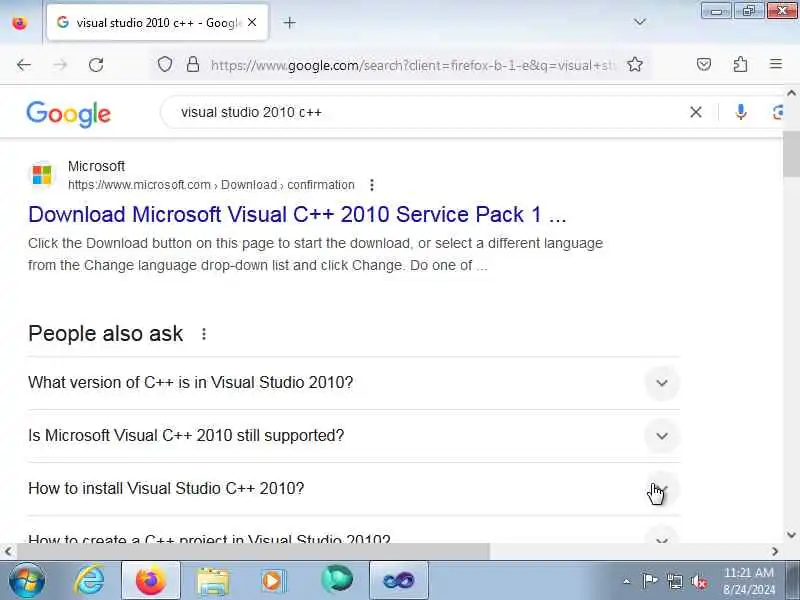The image size is (800, 600).
Task: Open the tracking protection shield icon
Action: pyautogui.click(x=165, y=65)
